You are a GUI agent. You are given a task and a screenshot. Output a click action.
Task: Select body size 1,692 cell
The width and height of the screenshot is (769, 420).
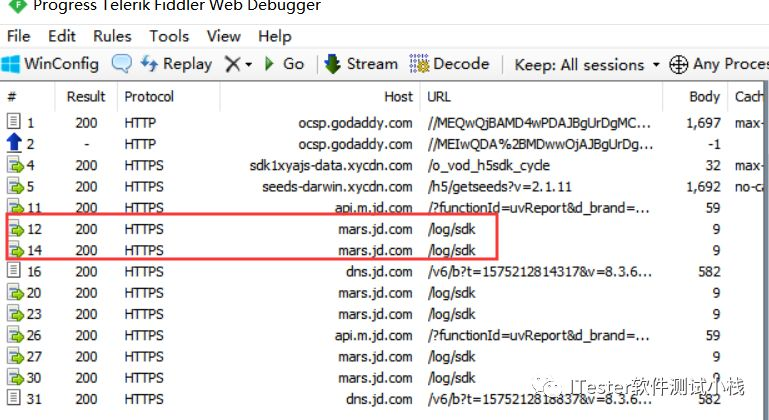tap(704, 187)
